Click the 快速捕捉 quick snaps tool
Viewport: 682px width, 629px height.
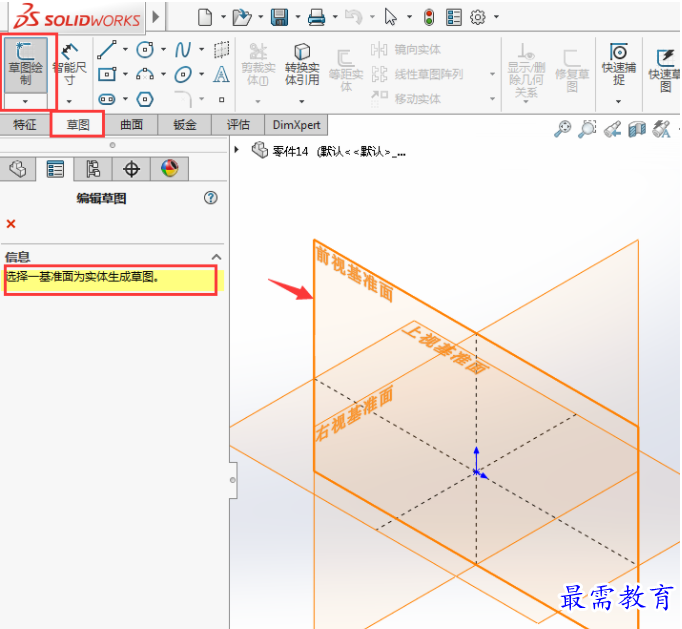618,64
